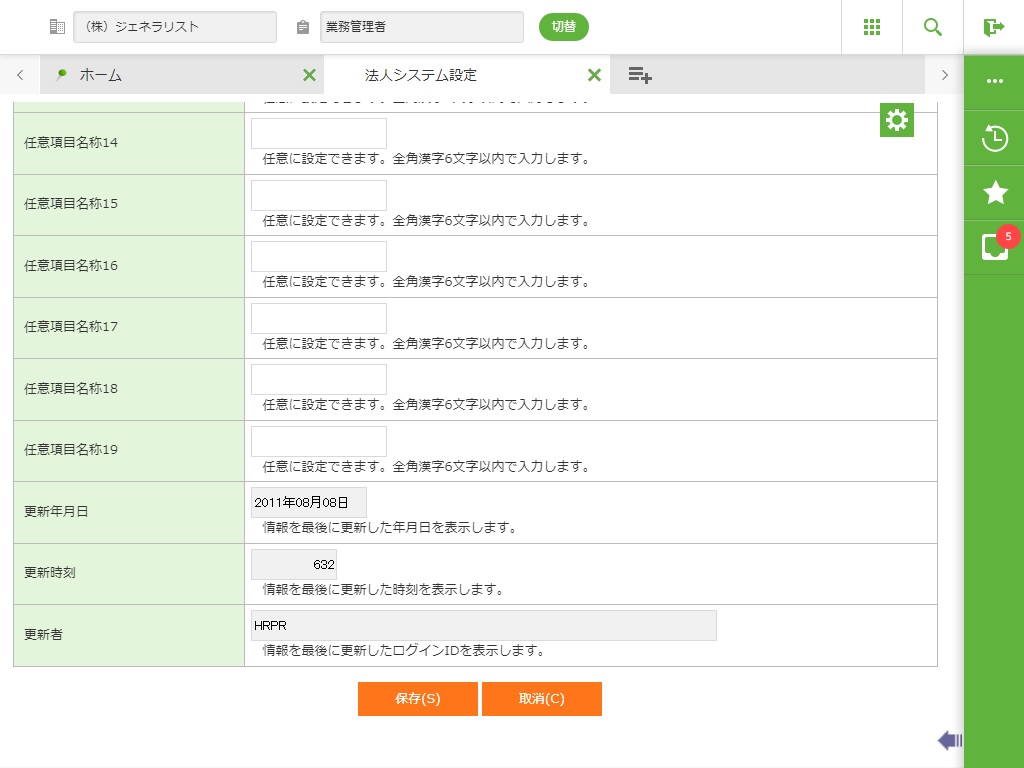Click the clipboard role icon

pyautogui.click(x=302, y=27)
